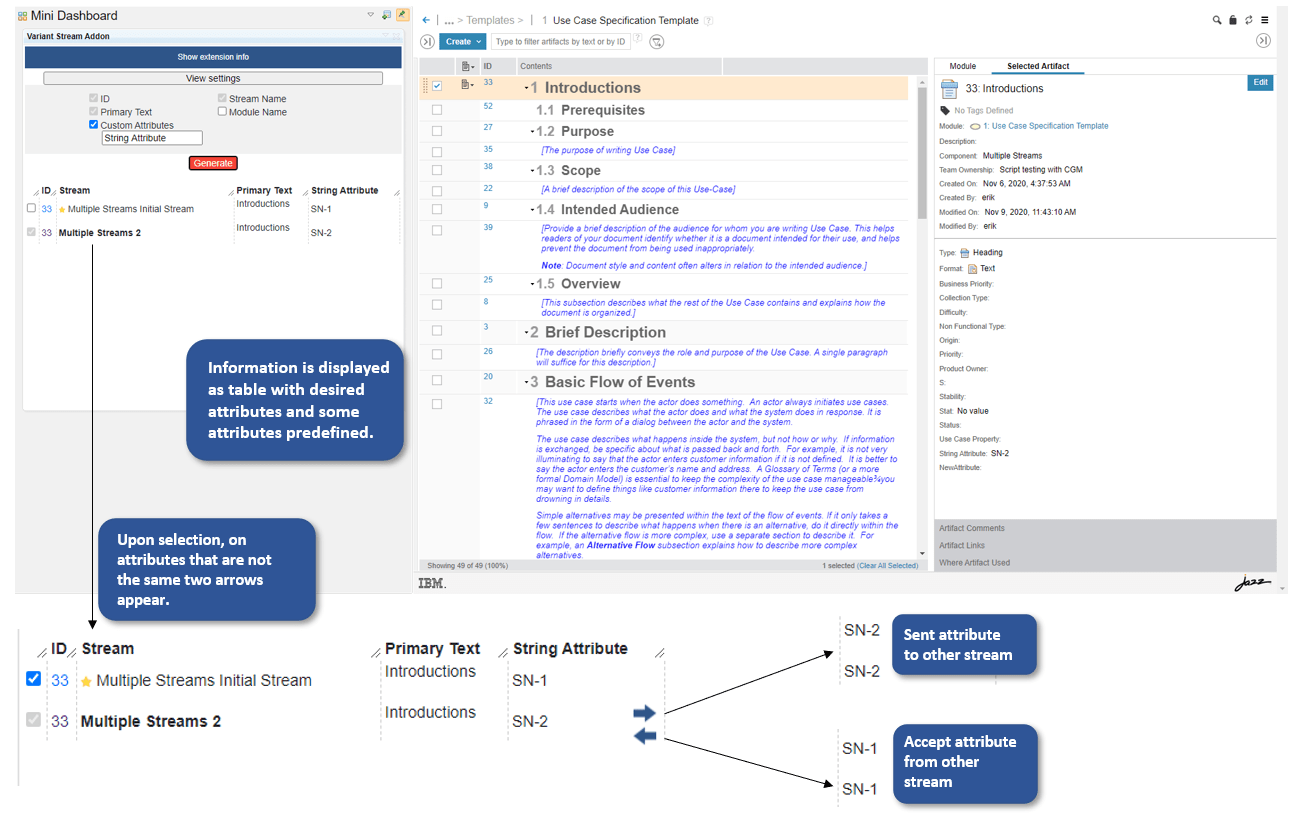Open artifact ID 52 link
This screenshot has width=1298, height=813.
pyautogui.click(x=488, y=106)
